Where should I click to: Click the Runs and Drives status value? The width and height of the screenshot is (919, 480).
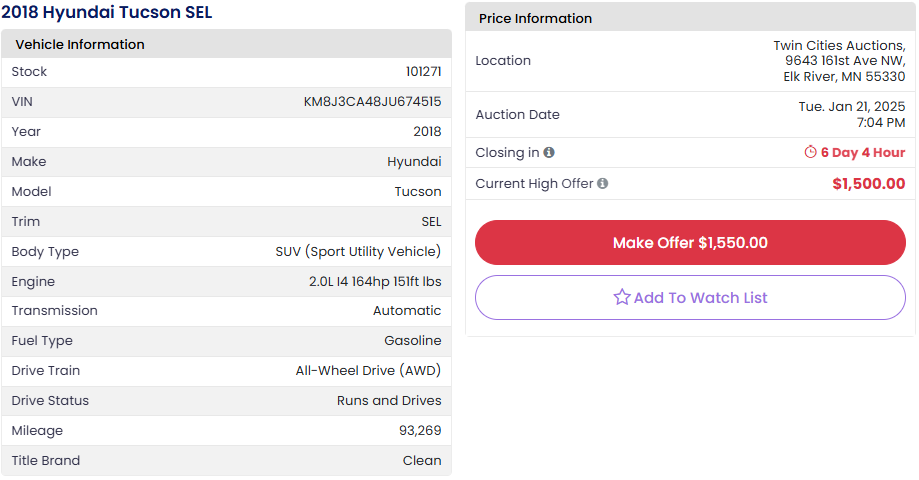point(388,401)
